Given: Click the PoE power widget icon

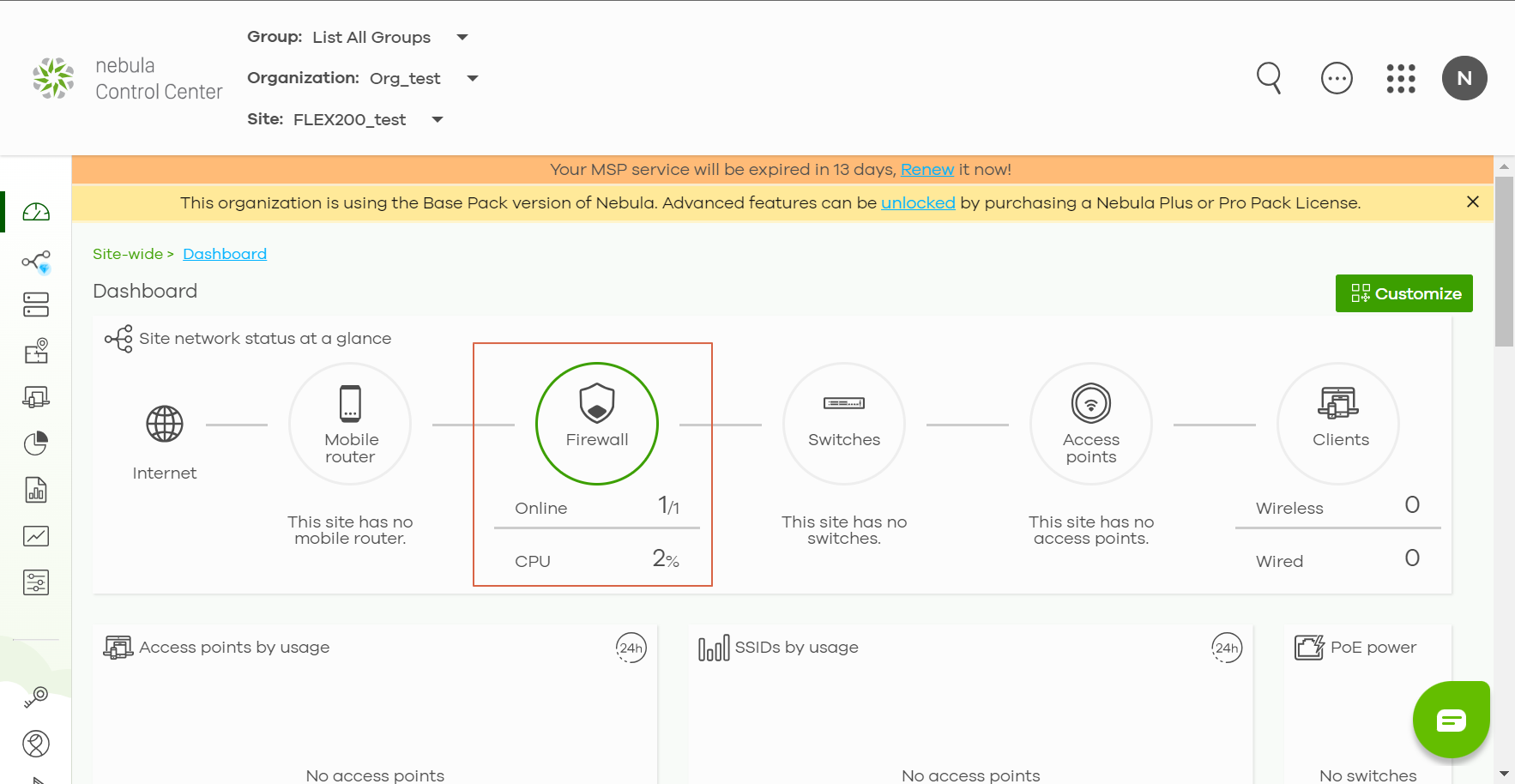Looking at the screenshot, I should tap(1309, 648).
